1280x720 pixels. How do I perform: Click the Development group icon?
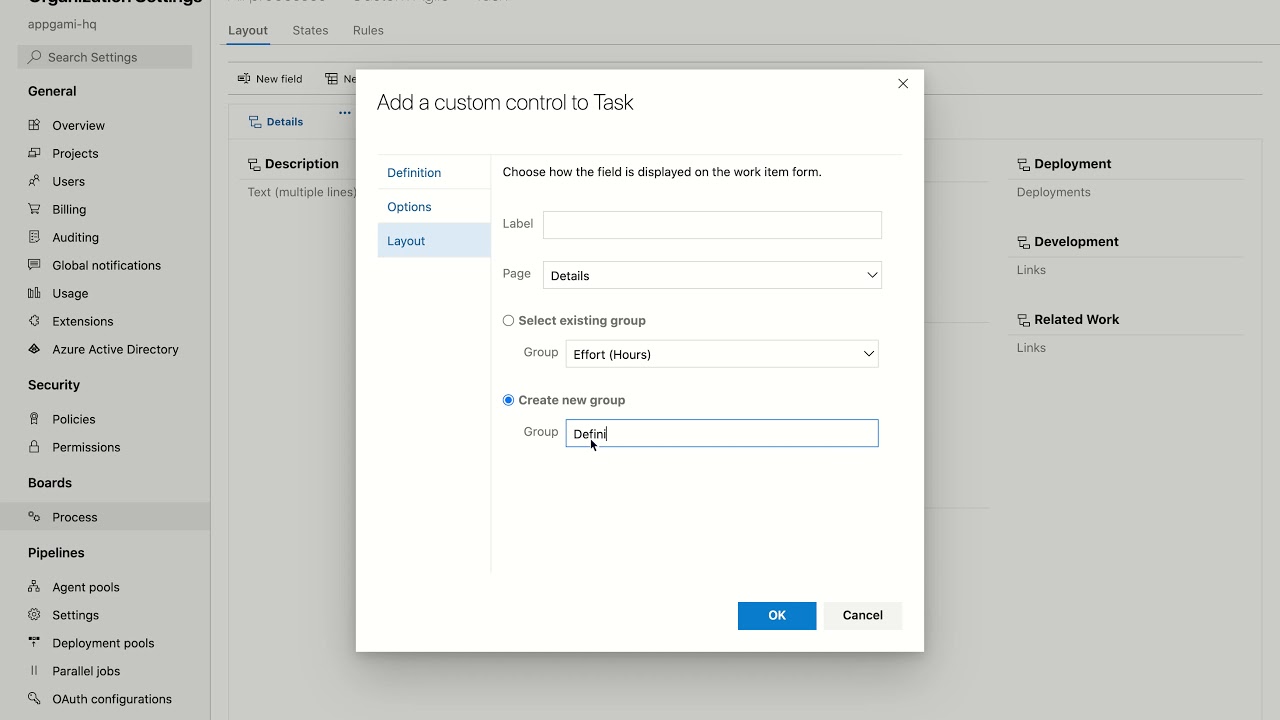1023,242
